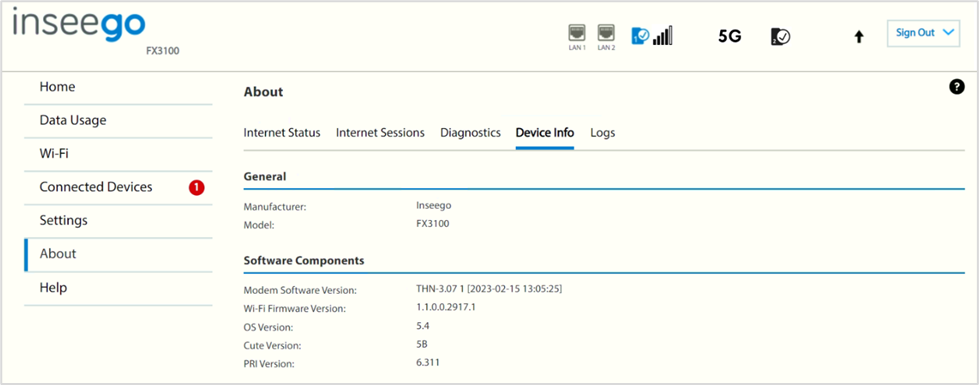Click the Modem Software Version label
Image resolution: width=979 pixels, height=385 pixels.
[300, 291]
